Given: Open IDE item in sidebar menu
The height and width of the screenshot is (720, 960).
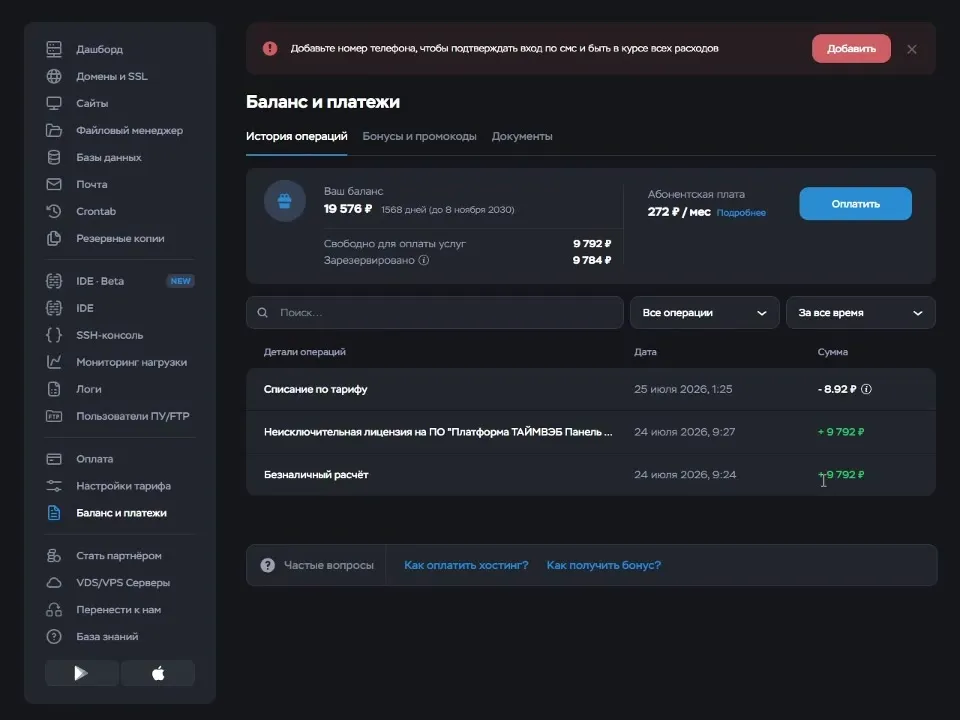Looking at the screenshot, I should 85,308.
